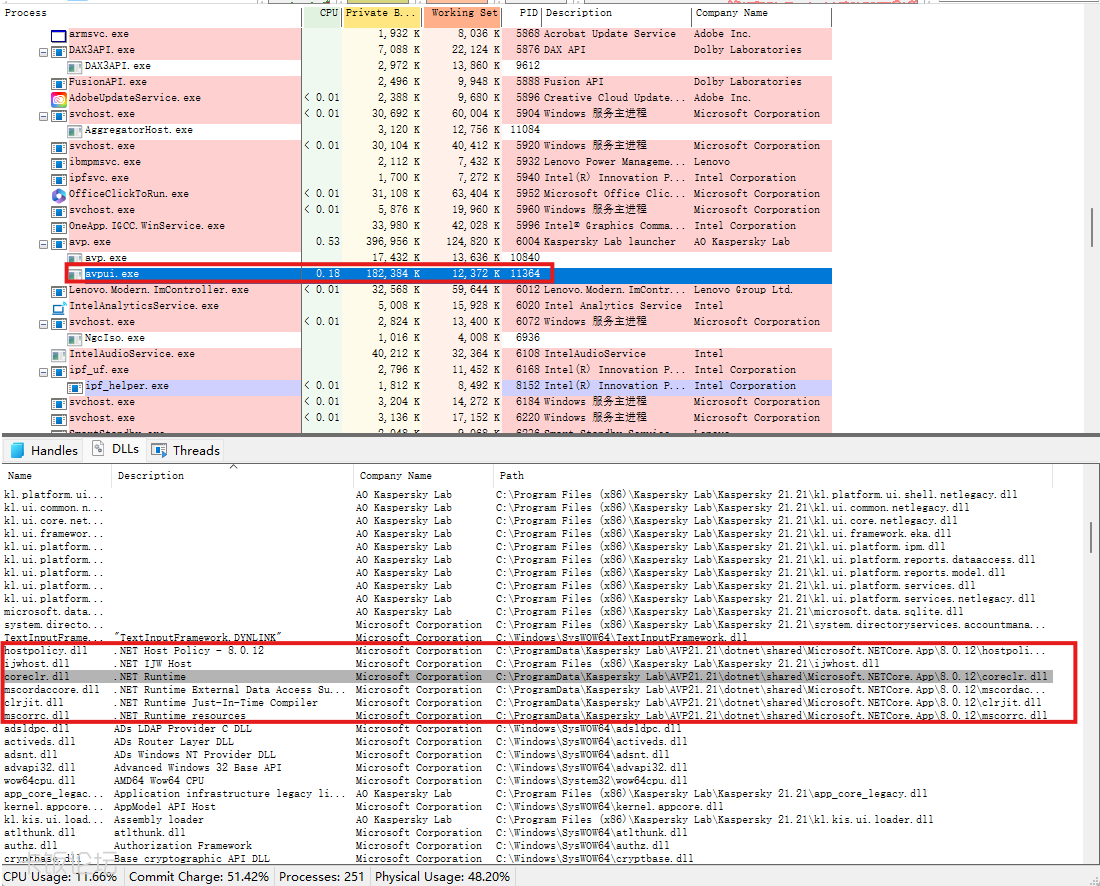Click the NgcIso.exe process icon
This screenshot has height=886, width=1100.
[x=75, y=338]
